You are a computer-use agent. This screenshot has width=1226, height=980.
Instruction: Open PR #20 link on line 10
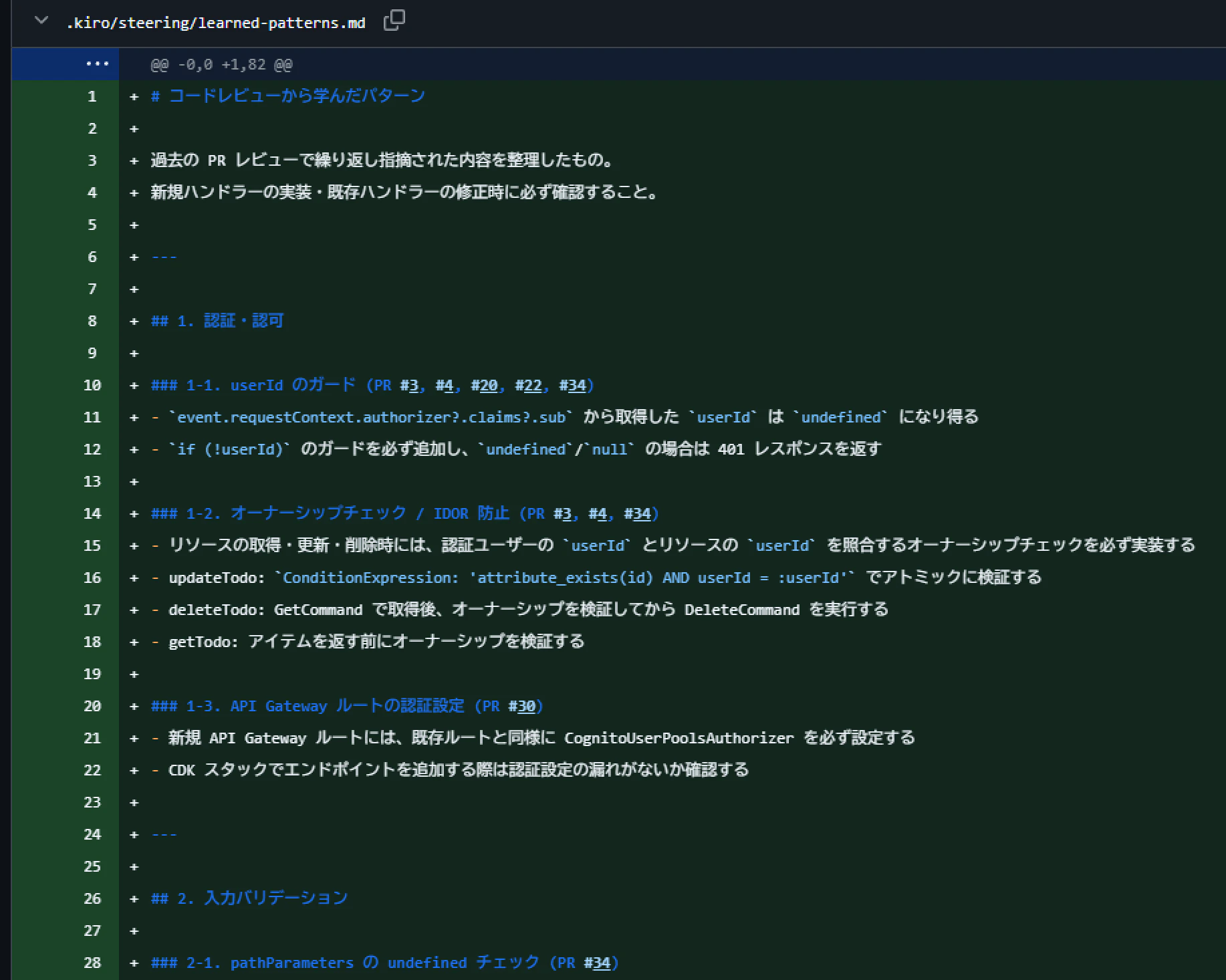coord(485,386)
